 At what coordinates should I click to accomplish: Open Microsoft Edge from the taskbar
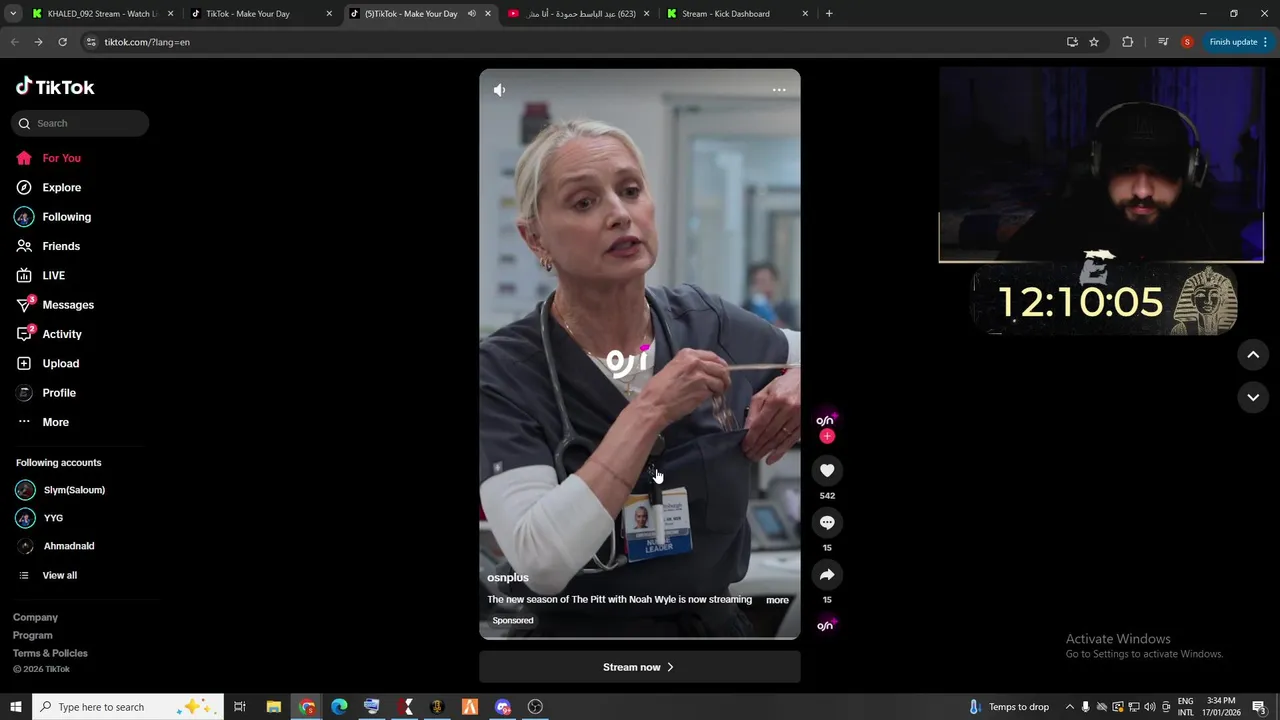(x=339, y=707)
